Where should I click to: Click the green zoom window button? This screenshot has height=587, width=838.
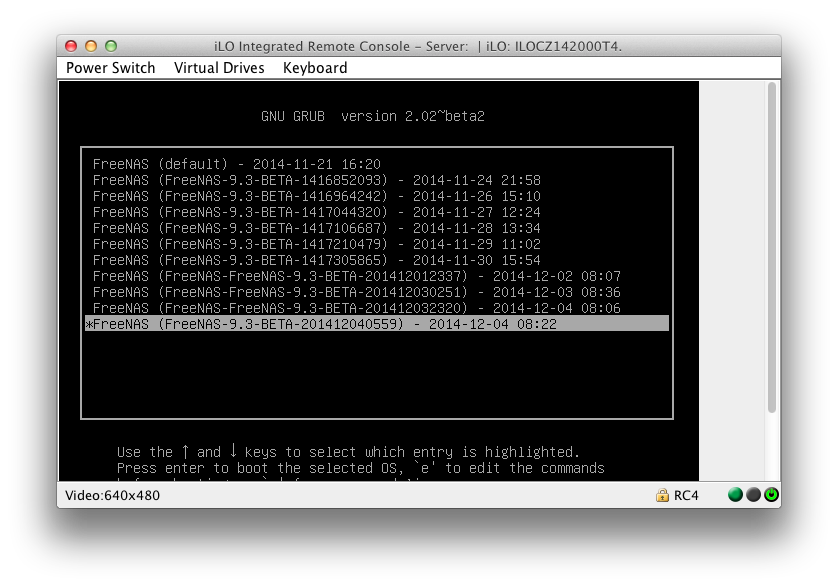(111, 46)
